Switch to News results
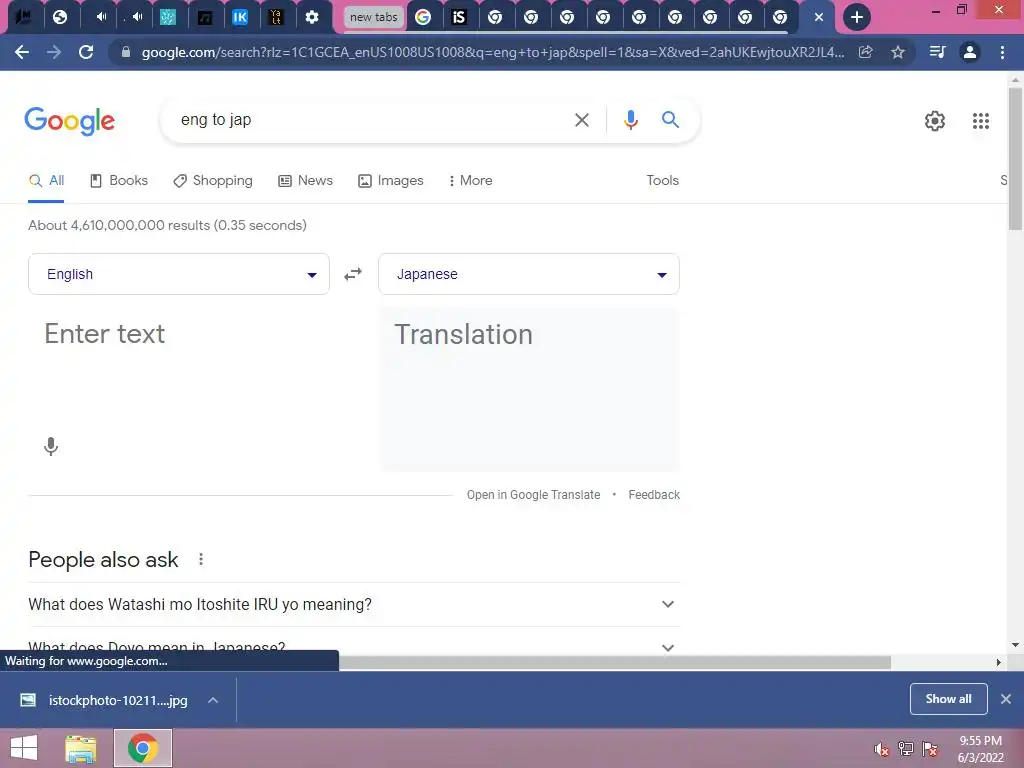The image size is (1024, 768). click(306, 181)
